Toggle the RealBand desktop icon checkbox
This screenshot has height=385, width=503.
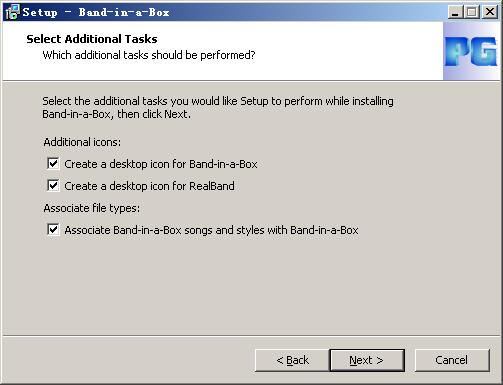tap(53, 186)
